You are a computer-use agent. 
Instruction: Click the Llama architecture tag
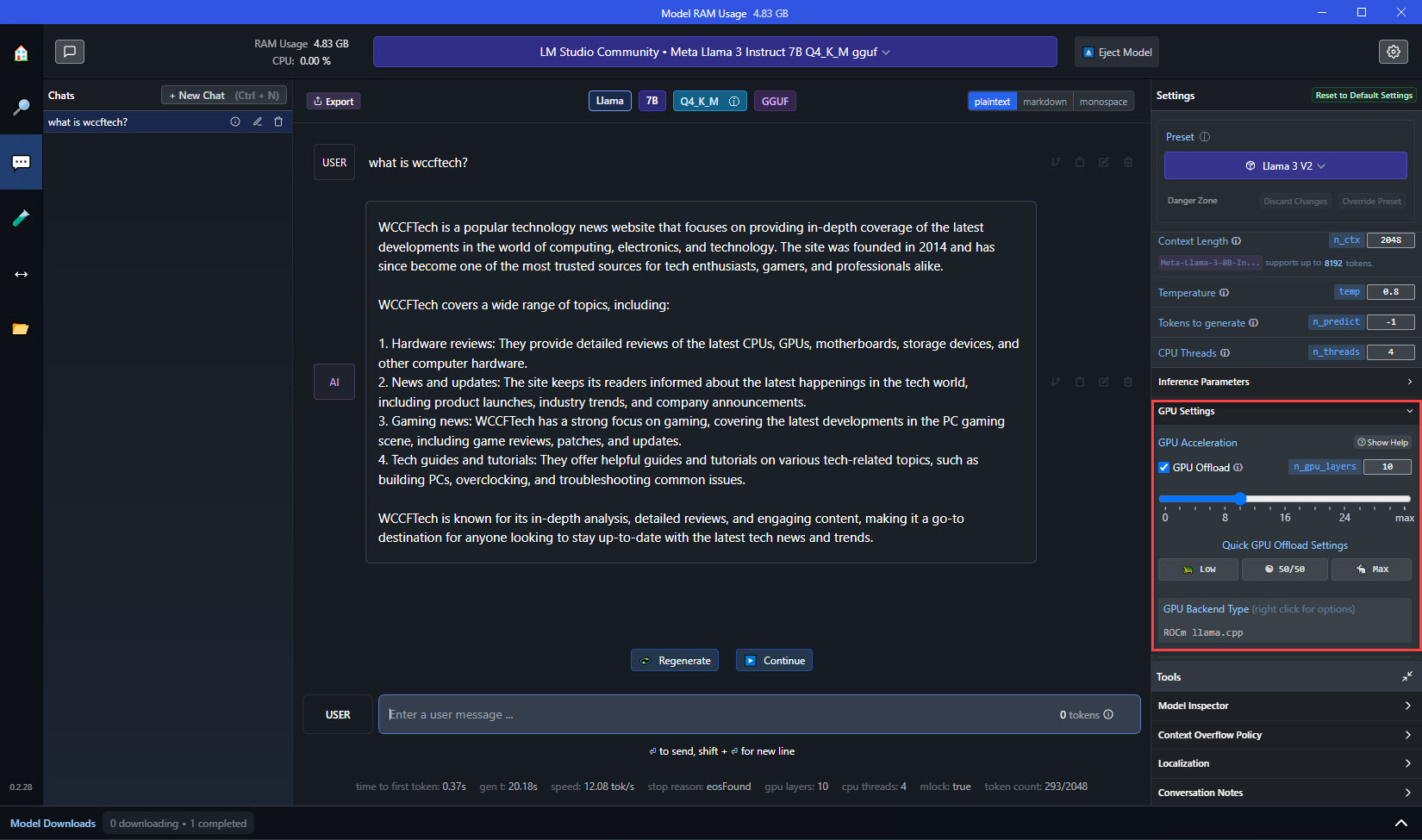pyautogui.click(x=610, y=101)
